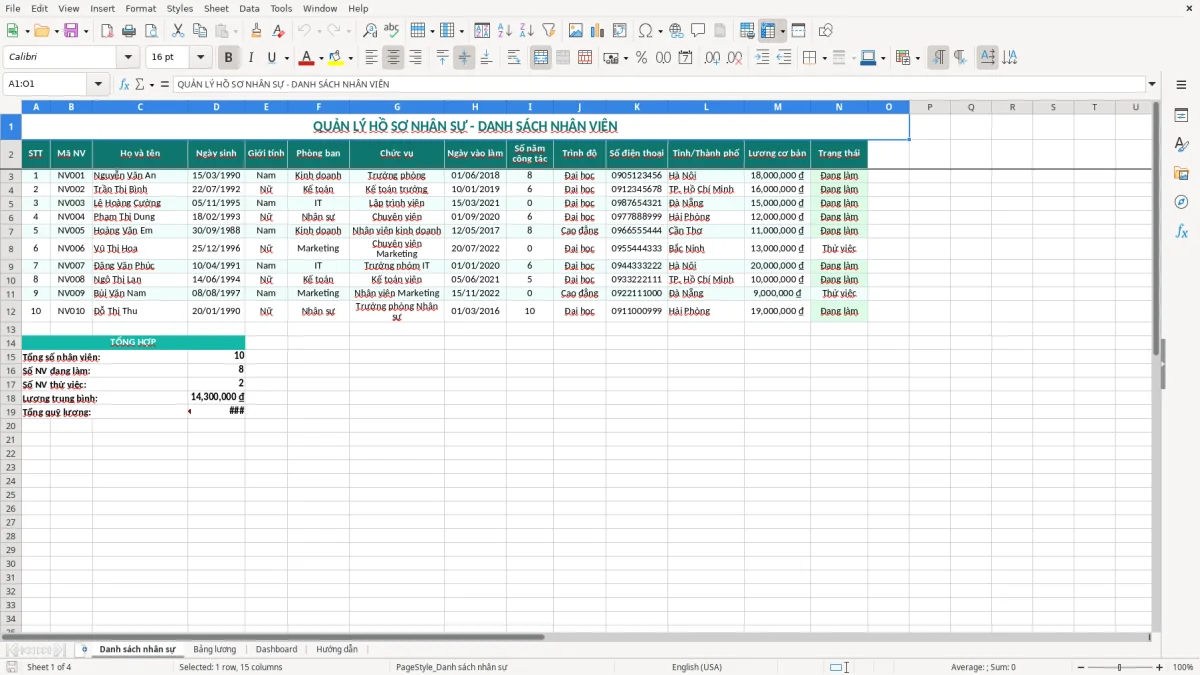Viewport: 1200px width, 675px height.
Task: Open the Data menu
Action: (x=249, y=8)
